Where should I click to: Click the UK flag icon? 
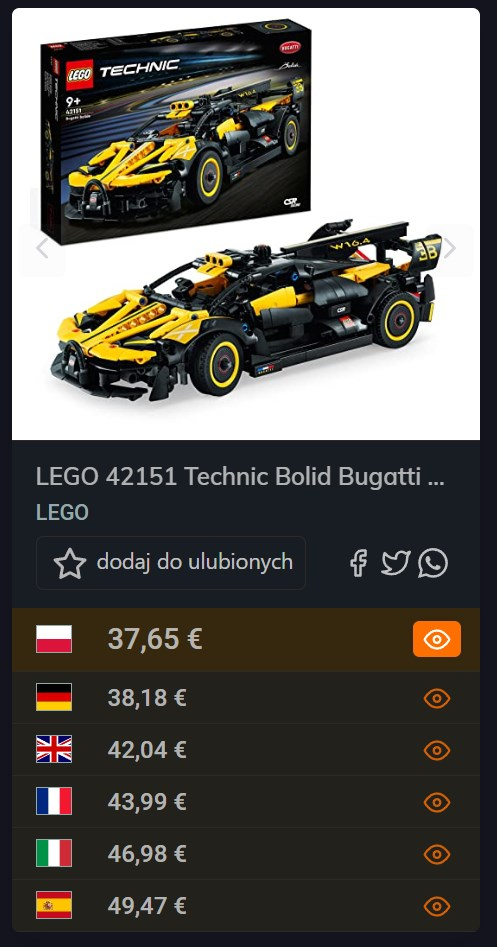click(x=54, y=749)
